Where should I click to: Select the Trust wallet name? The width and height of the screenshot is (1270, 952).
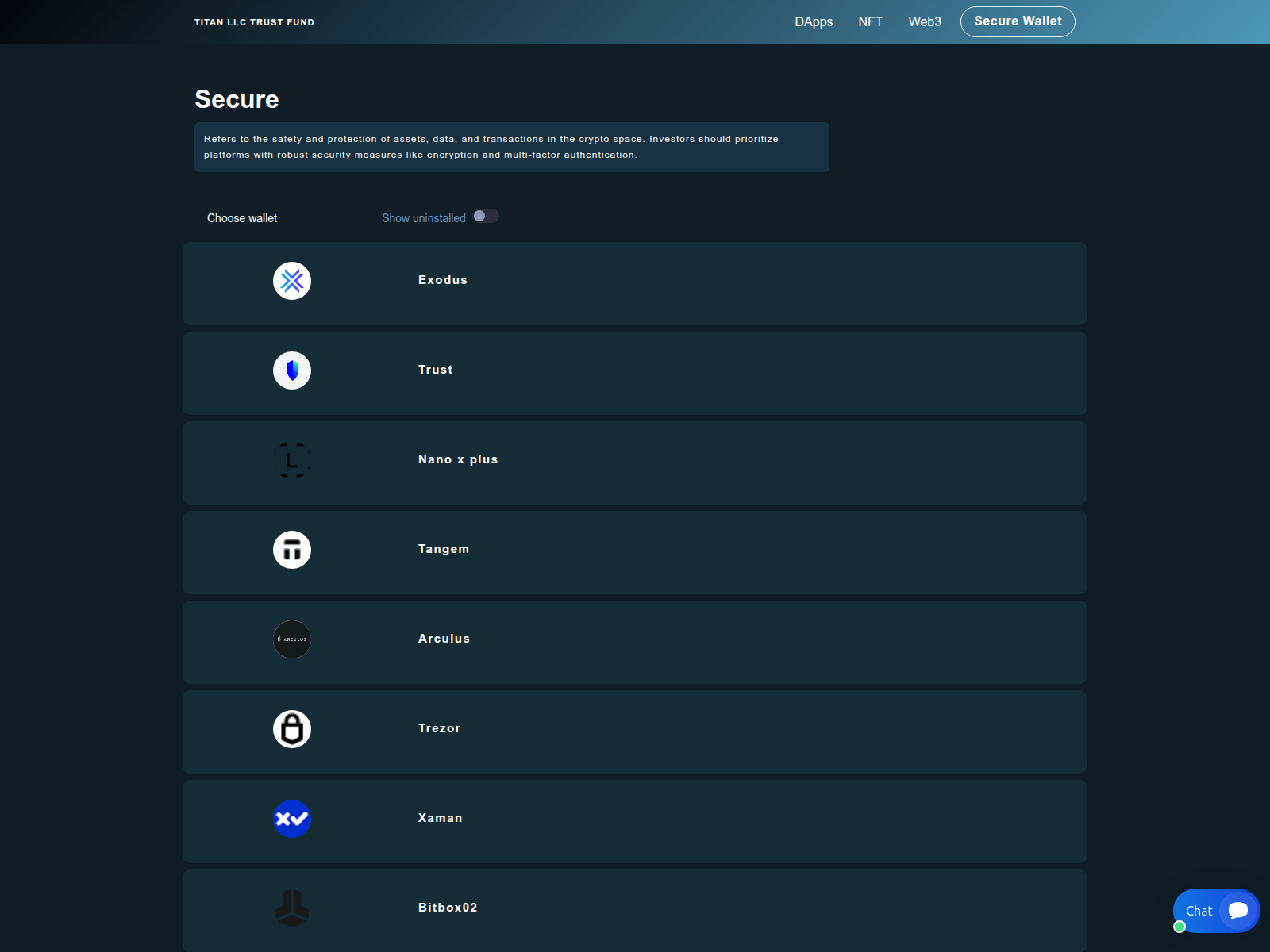point(436,370)
